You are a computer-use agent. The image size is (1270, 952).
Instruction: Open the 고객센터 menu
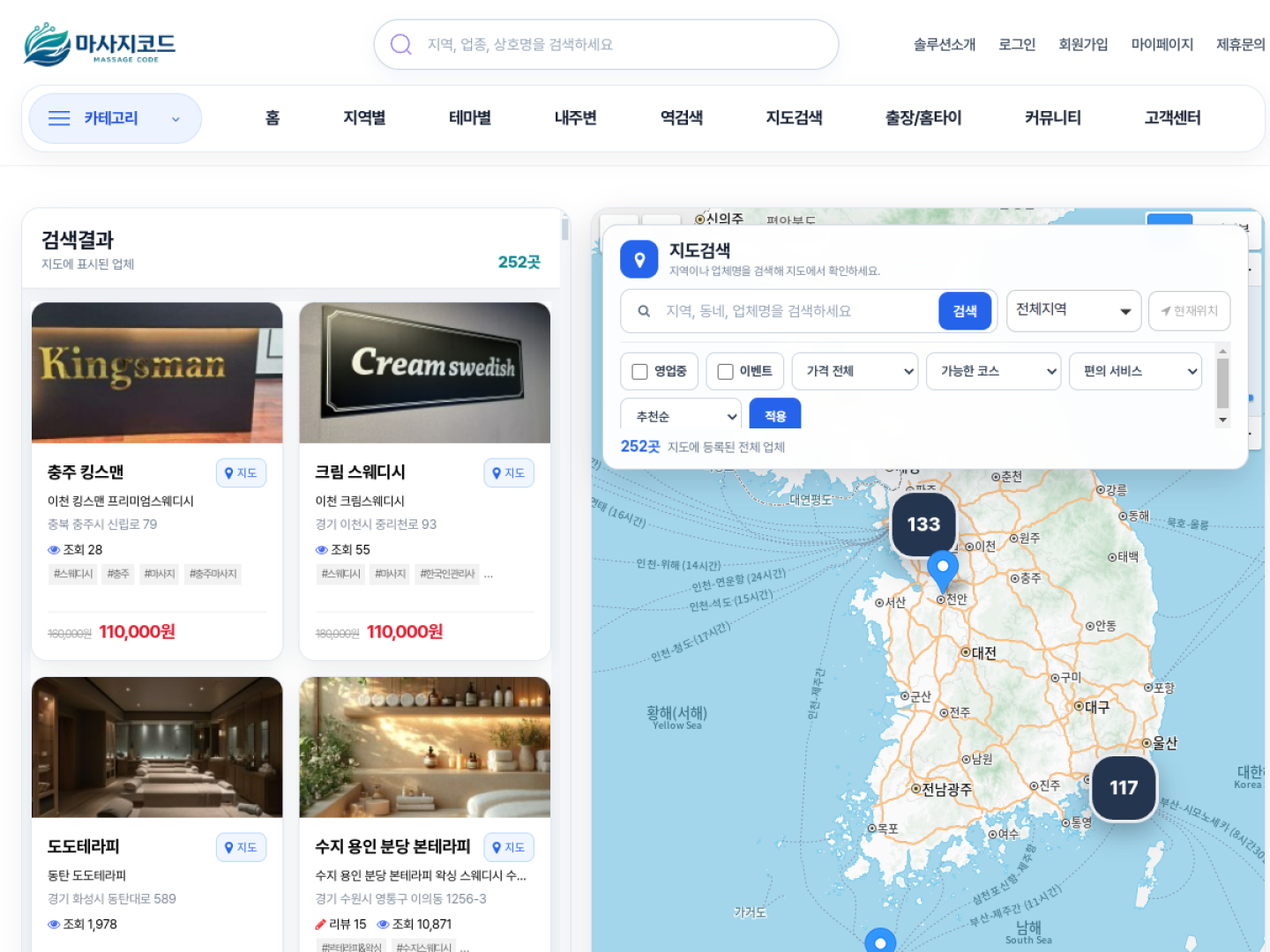[1172, 118]
